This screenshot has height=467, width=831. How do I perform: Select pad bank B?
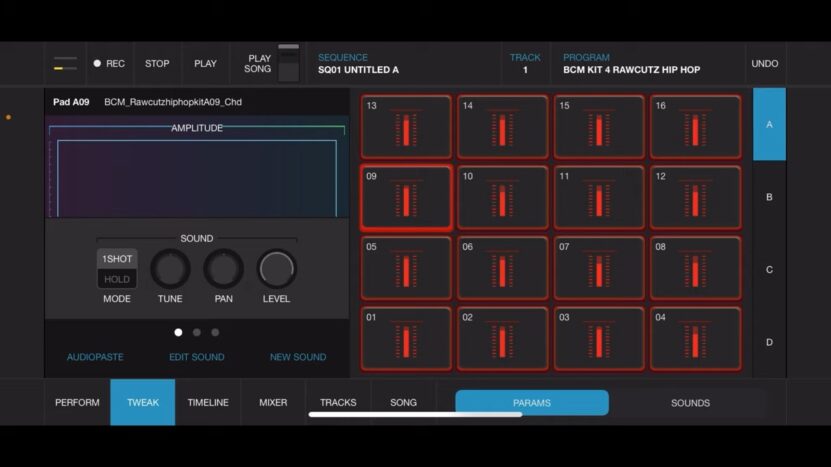click(769, 197)
